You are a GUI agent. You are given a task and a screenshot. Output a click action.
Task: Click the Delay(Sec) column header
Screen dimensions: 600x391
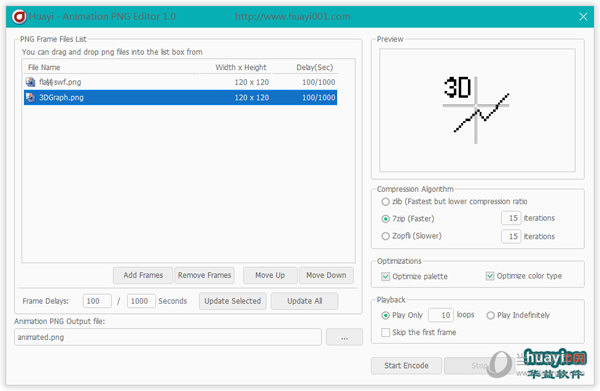(x=315, y=67)
